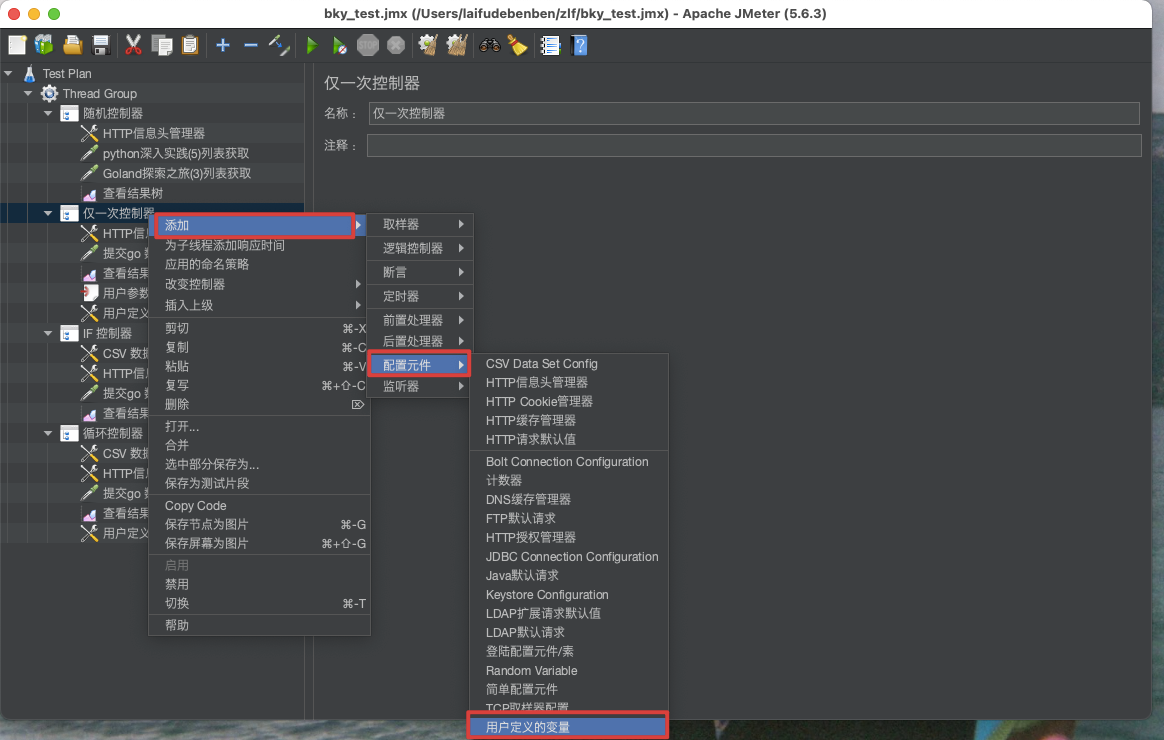Open the 配置元件 submenu
Screen dimensions: 1164x740
pyautogui.click(x=419, y=365)
